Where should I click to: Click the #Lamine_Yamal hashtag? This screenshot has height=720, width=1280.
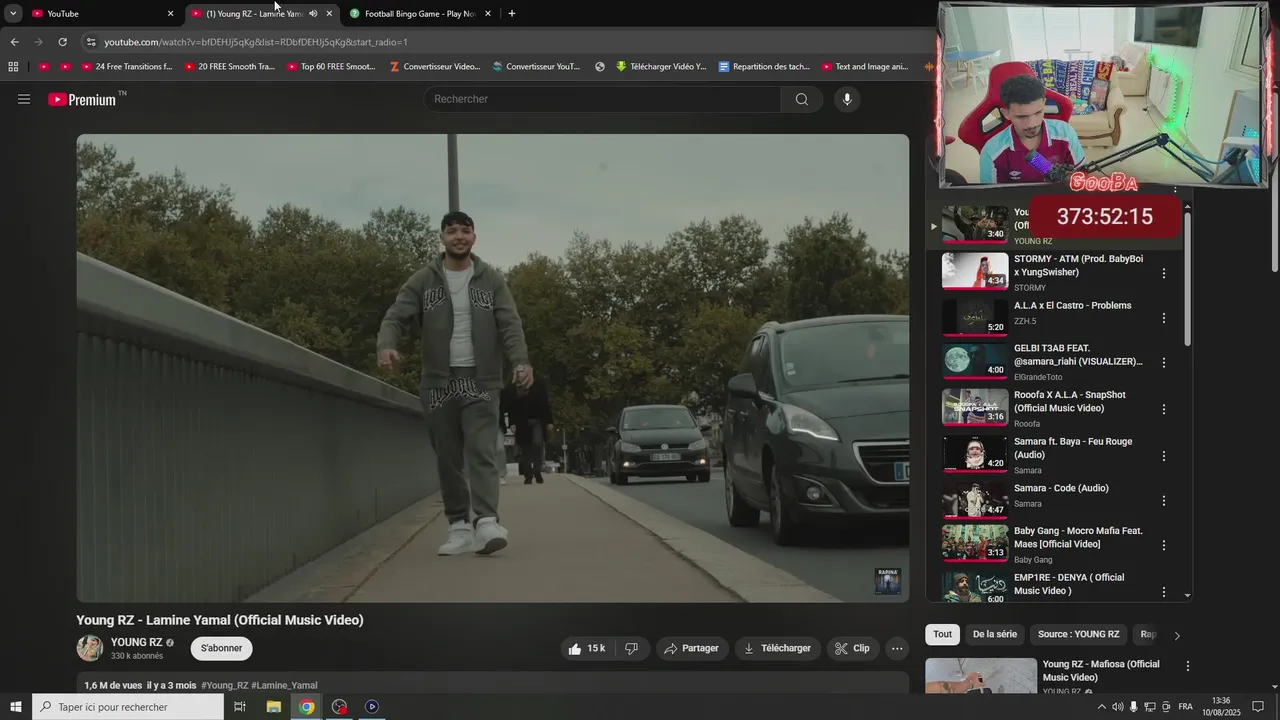point(284,685)
